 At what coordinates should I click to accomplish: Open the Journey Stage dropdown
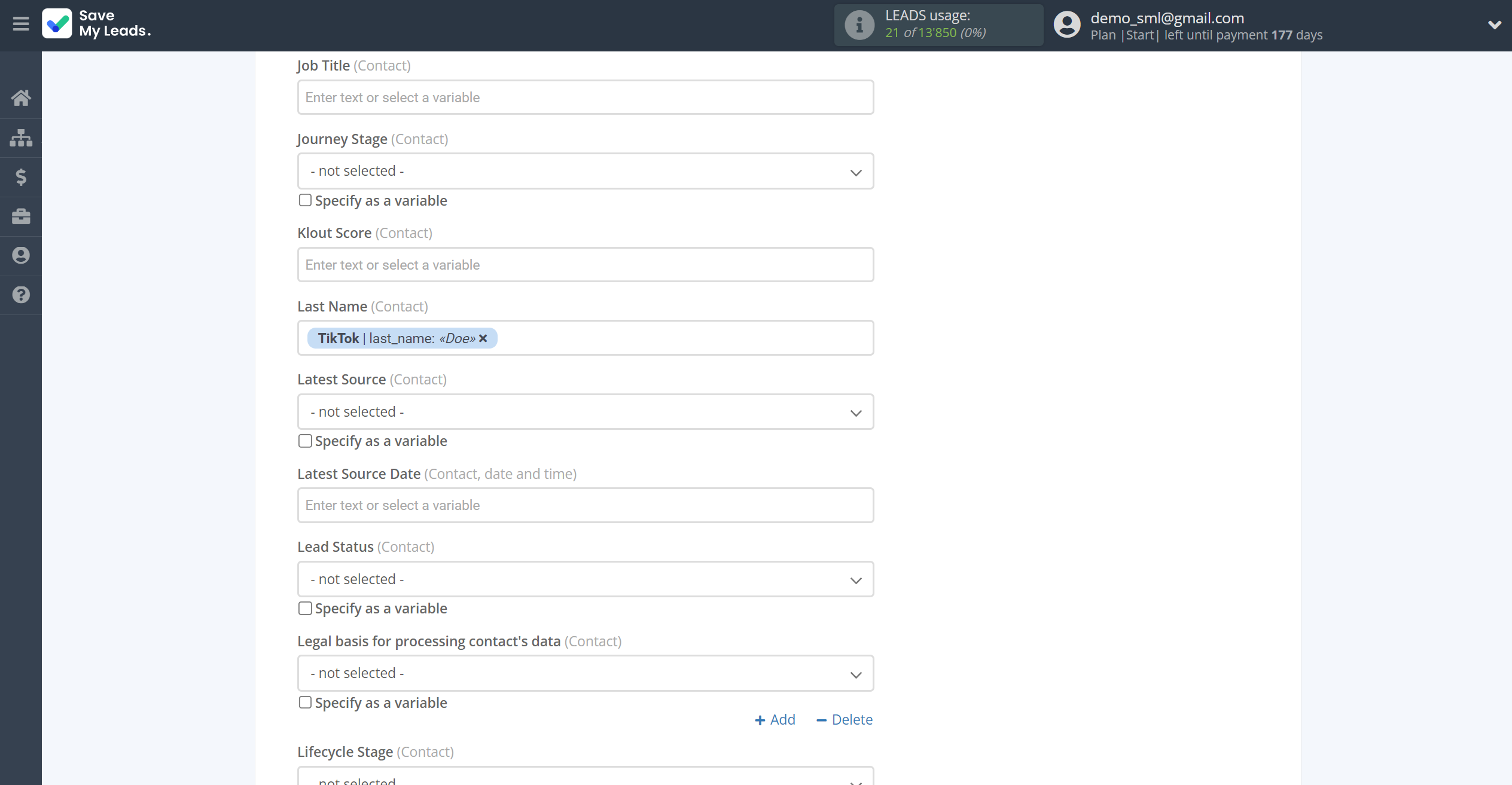pyautogui.click(x=586, y=171)
